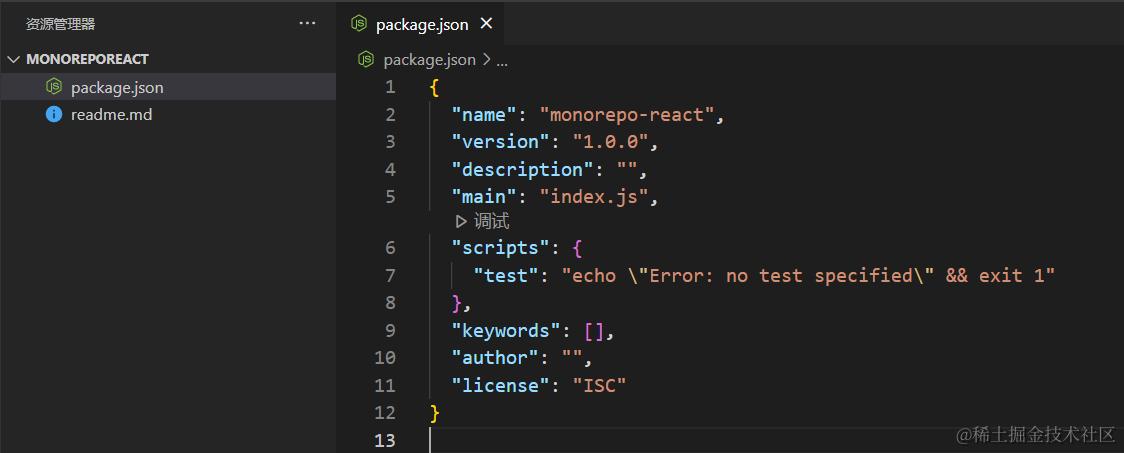Click the 资源管理器 explorer title
The image size is (1124, 453).
click(60, 24)
